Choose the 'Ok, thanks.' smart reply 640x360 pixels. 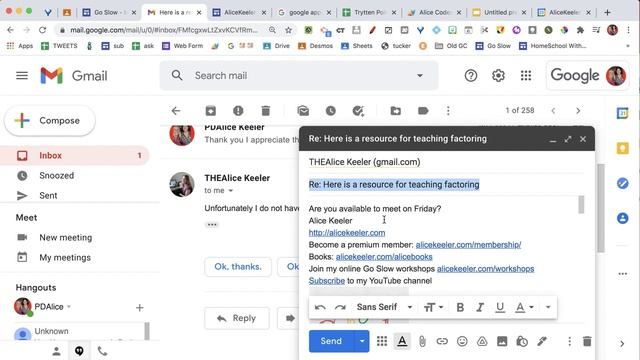click(238, 267)
